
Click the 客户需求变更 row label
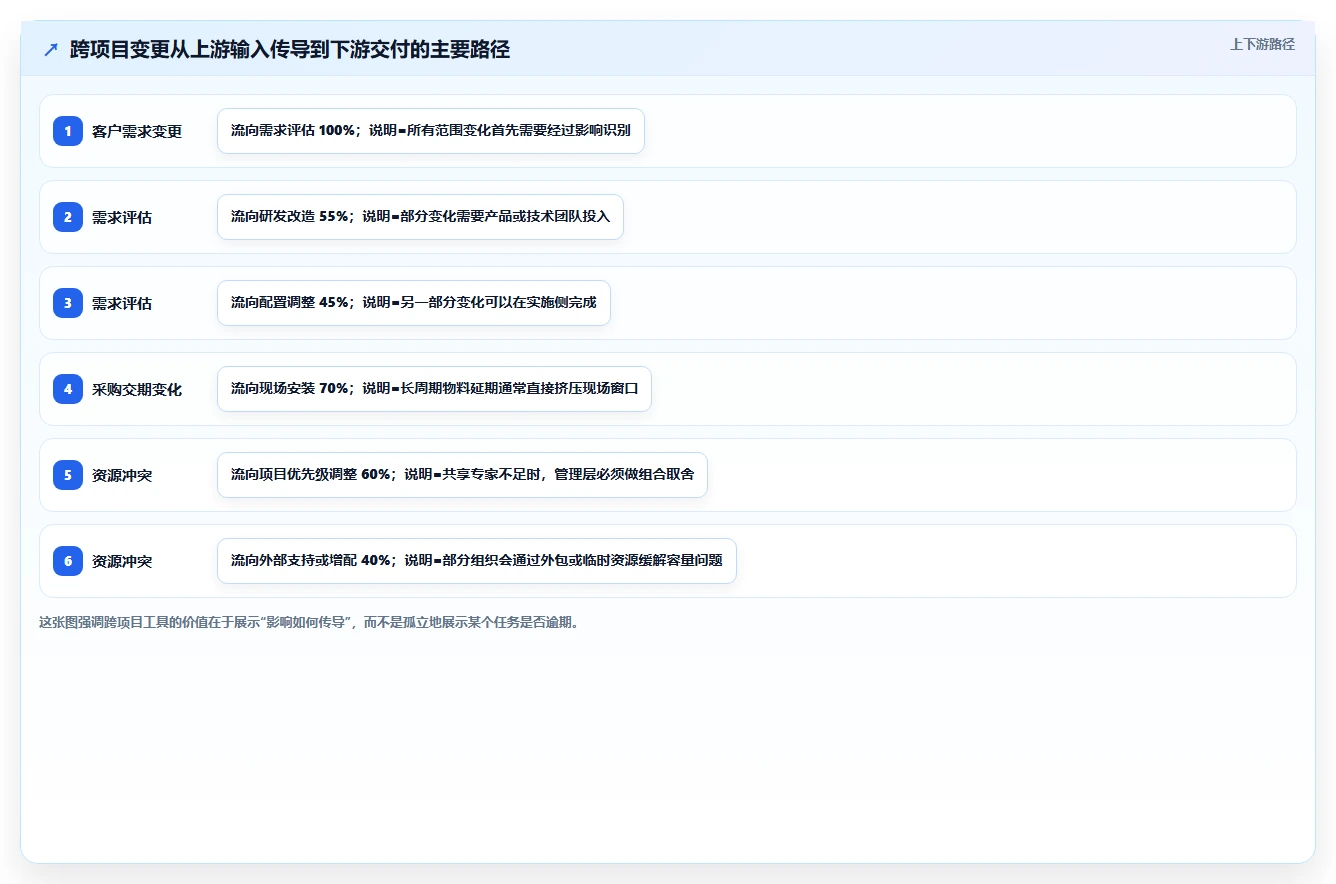[137, 131]
